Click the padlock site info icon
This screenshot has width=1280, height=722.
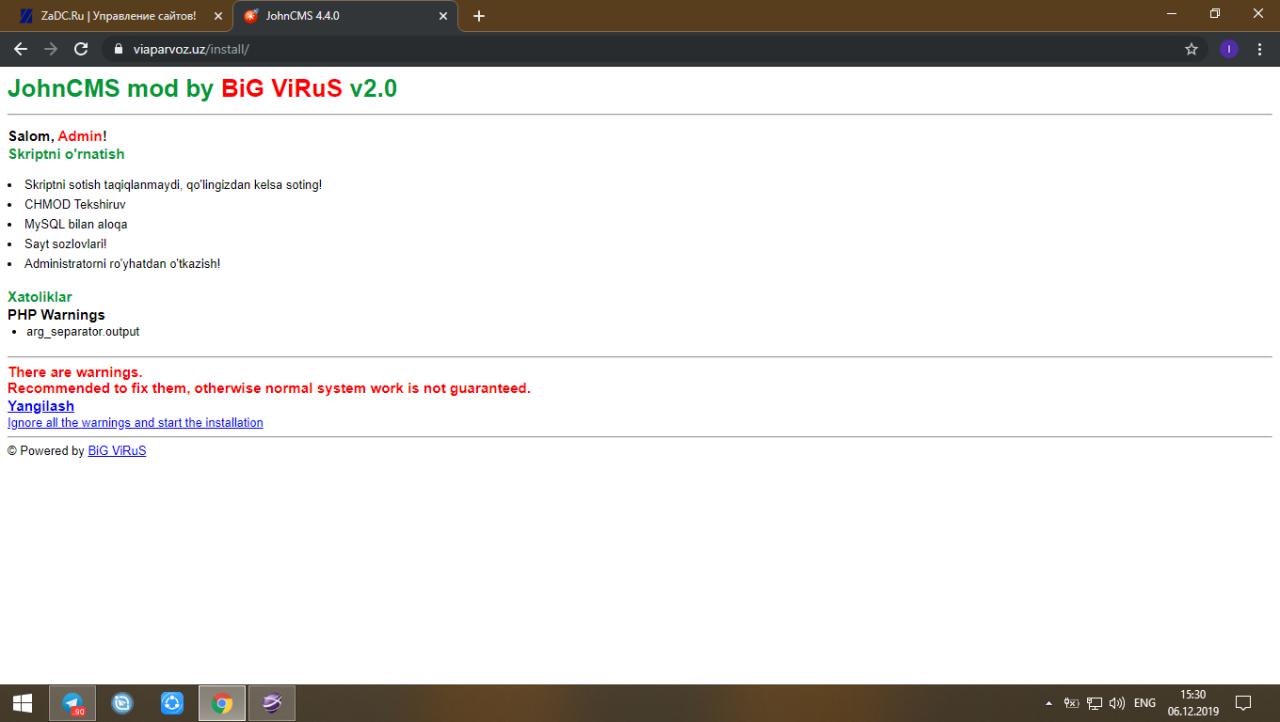[x=118, y=49]
